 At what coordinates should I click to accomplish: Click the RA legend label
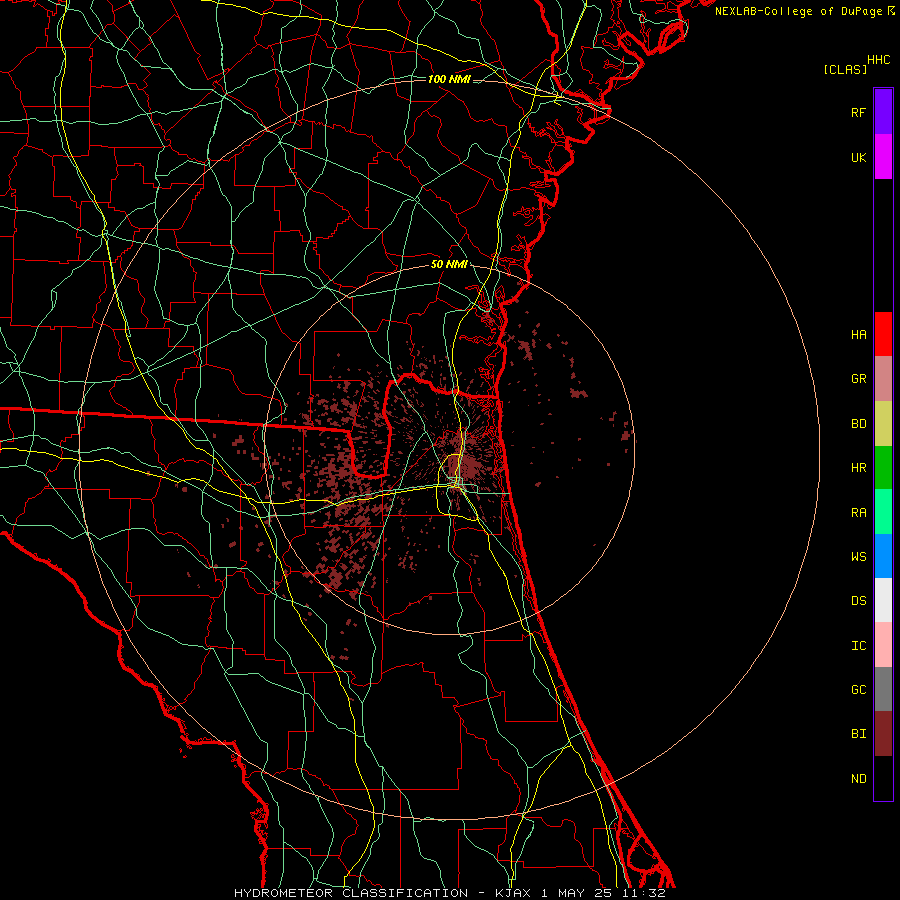pyautogui.click(x=858, y=513)
